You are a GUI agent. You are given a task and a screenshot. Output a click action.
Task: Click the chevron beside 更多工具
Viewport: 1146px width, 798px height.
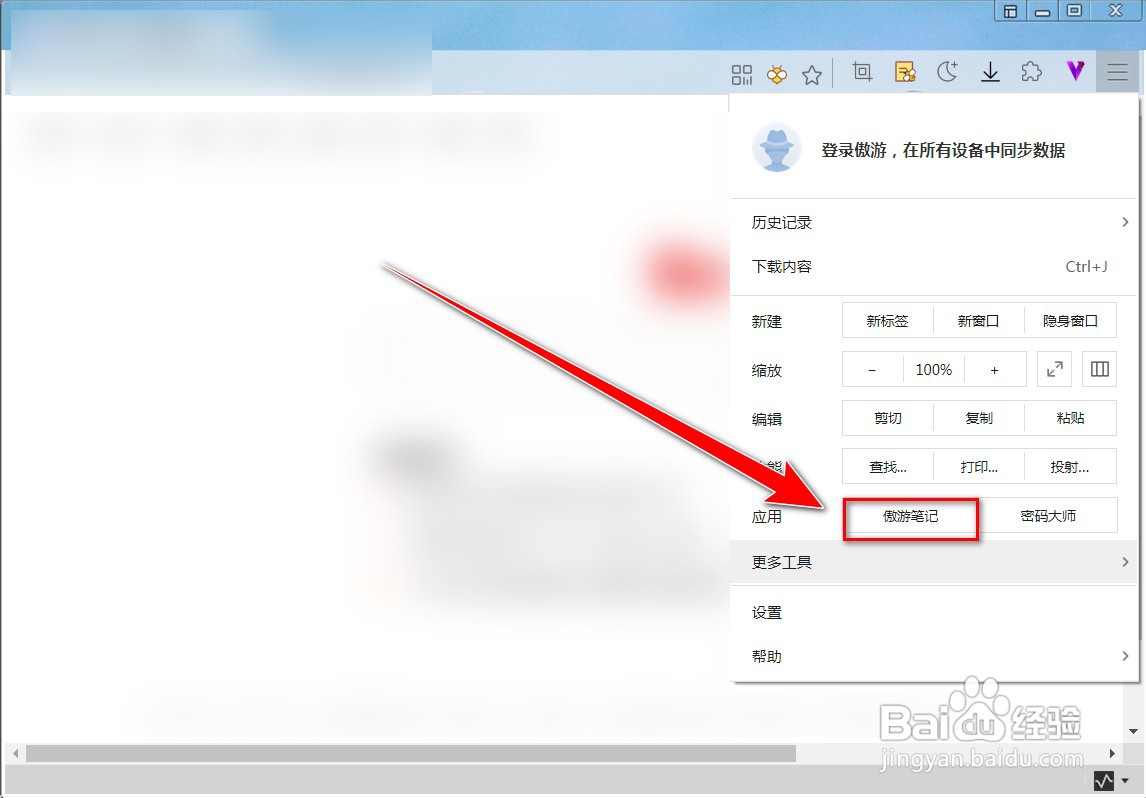coord(1126,562)
